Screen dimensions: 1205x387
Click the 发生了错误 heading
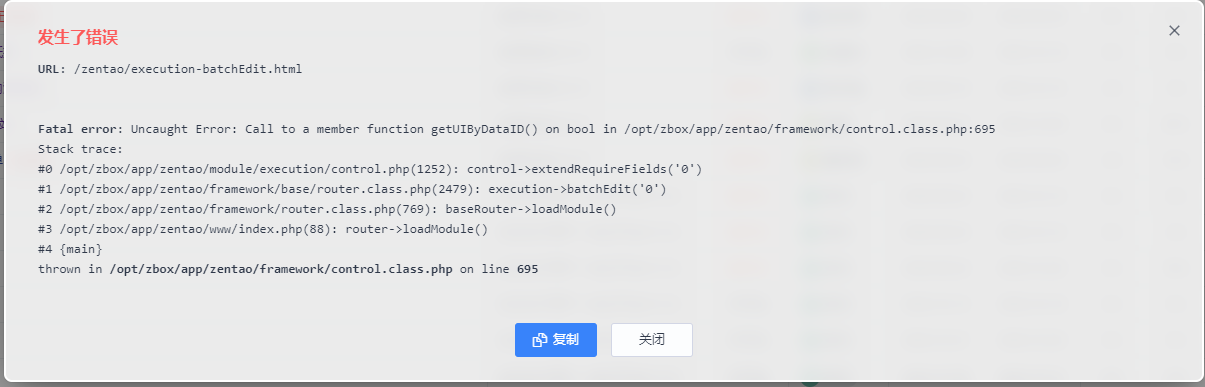tap(78, 38)
